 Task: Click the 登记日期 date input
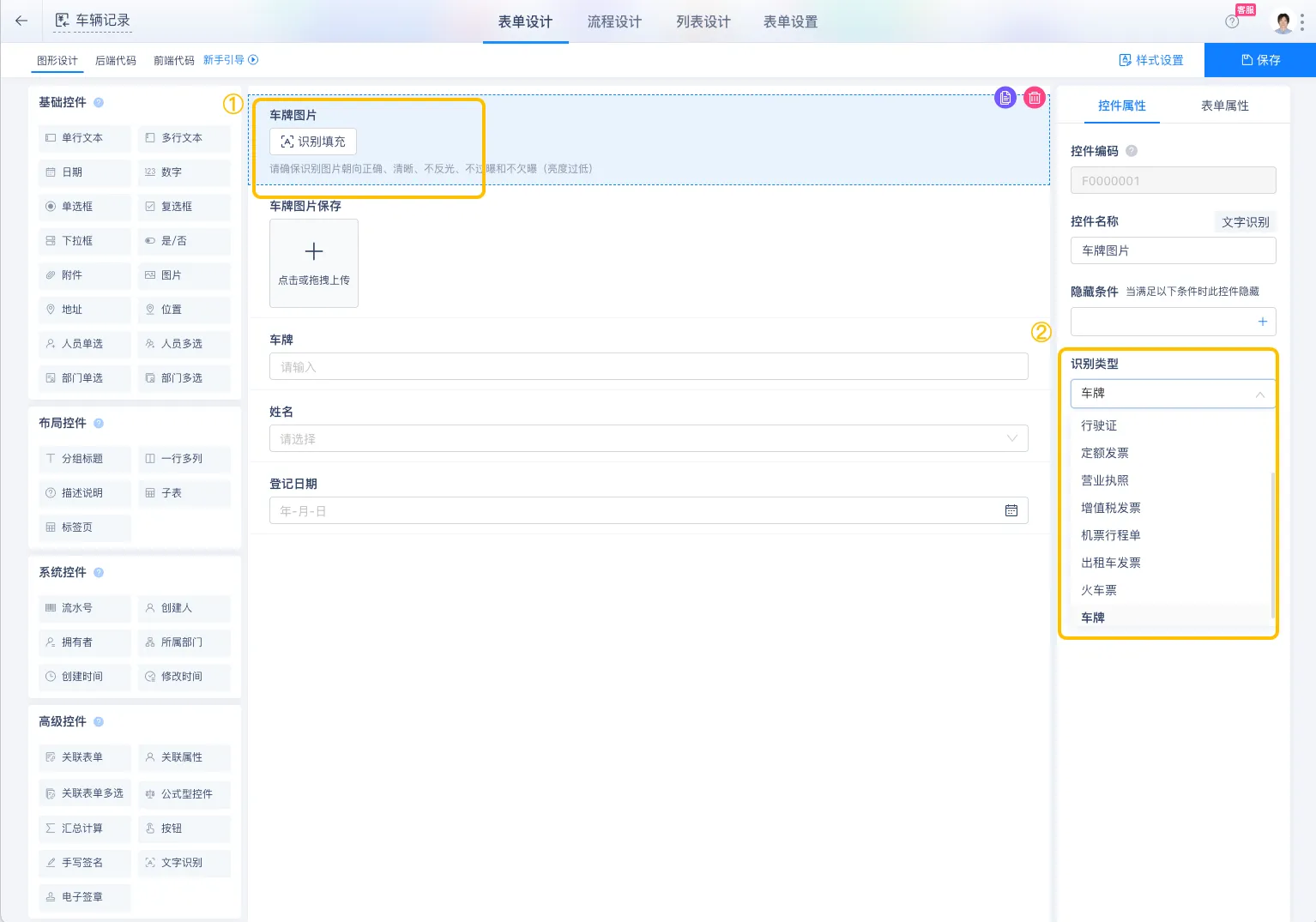point(649,511)
